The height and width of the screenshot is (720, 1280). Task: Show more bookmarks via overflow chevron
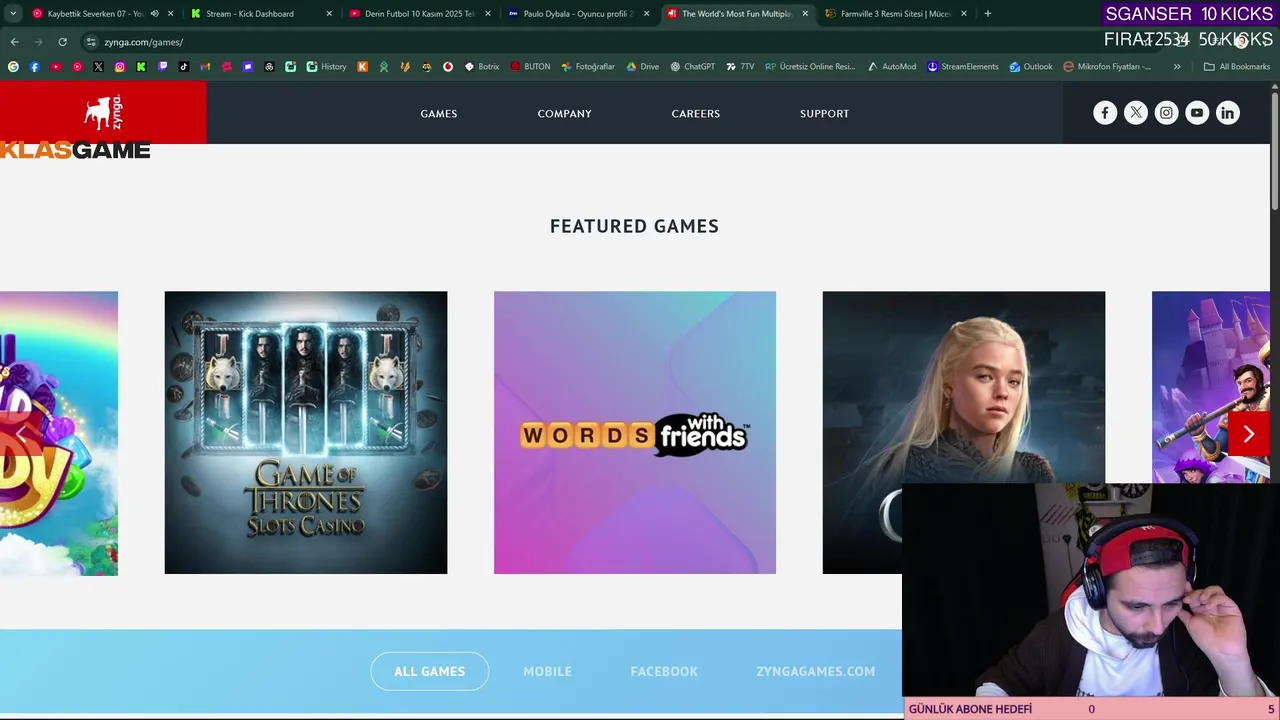1177,67
